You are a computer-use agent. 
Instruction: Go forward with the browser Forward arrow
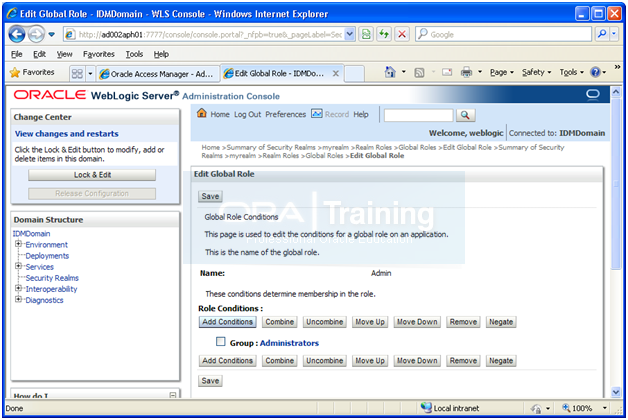coord(36,34)
